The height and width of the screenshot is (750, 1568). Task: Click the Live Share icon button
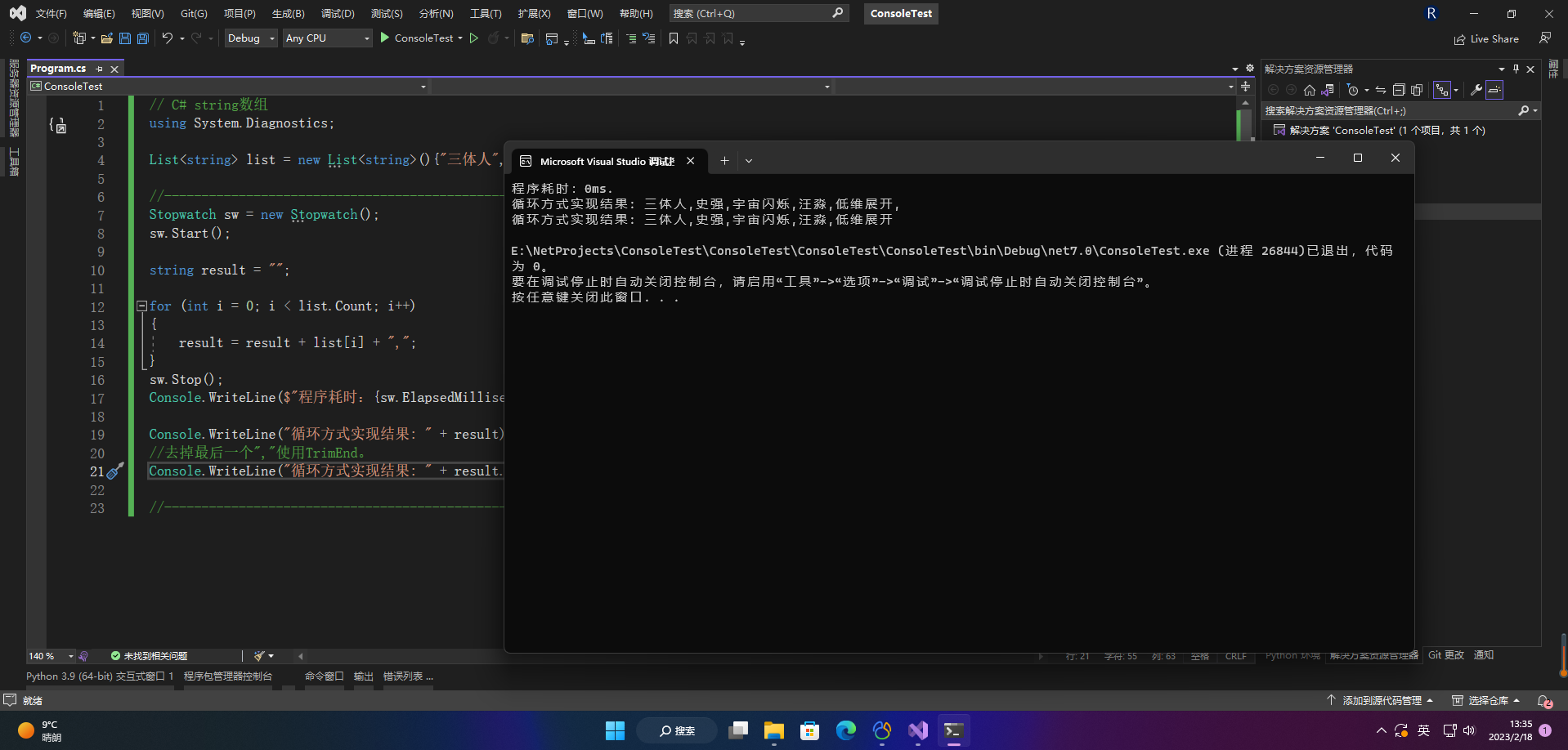pyautogui.click(x=1486, y=39)
